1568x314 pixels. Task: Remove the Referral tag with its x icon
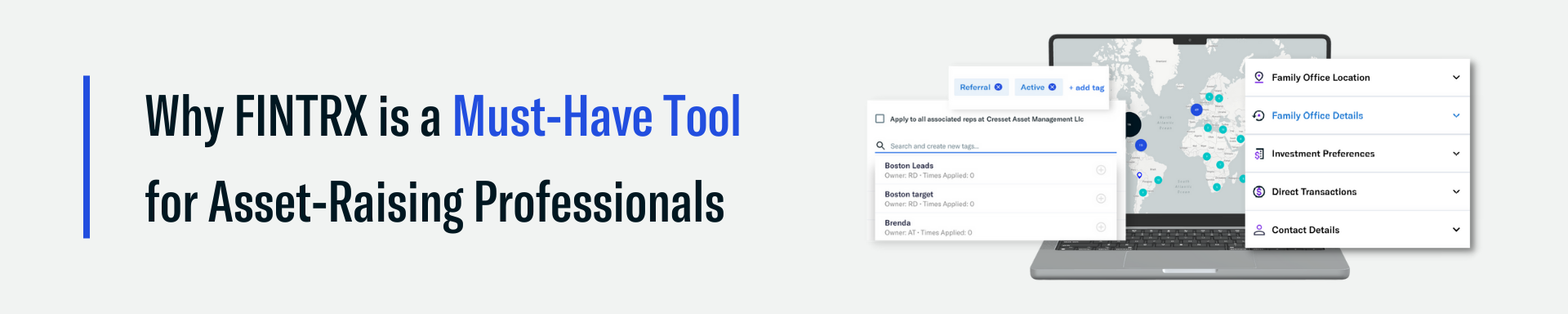998,87
